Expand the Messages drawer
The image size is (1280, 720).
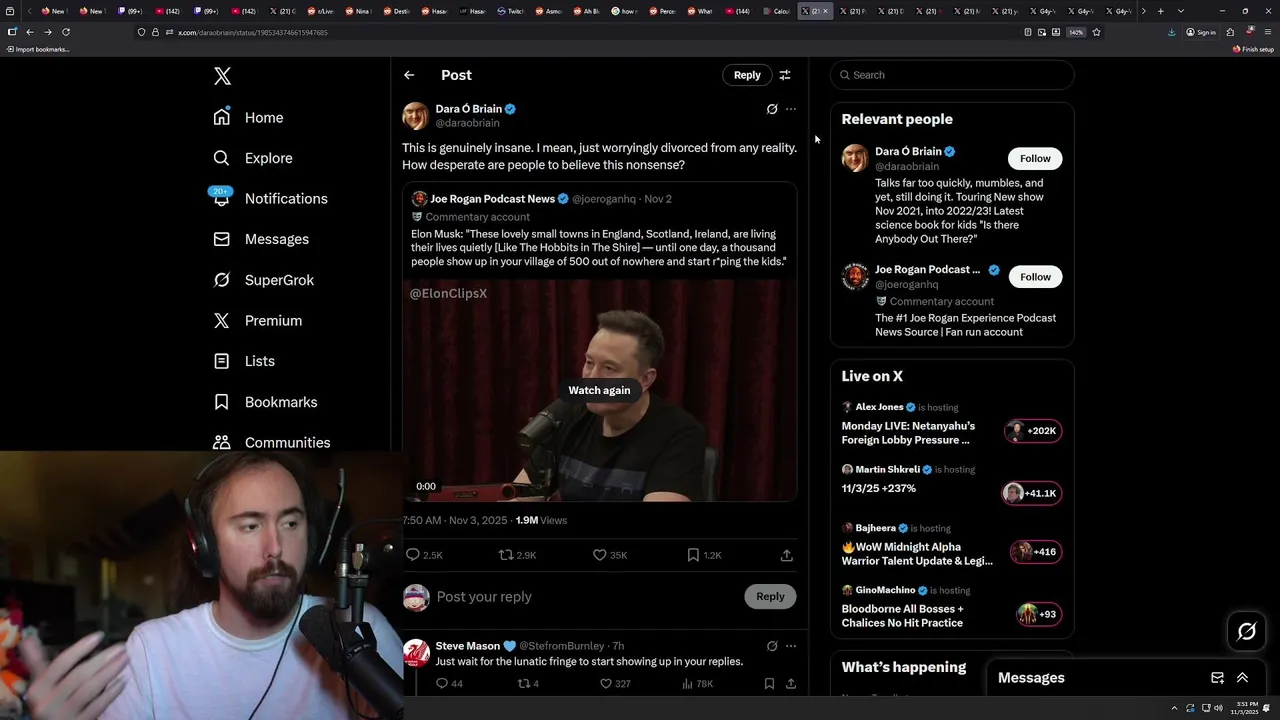(x=1242, y=678)
